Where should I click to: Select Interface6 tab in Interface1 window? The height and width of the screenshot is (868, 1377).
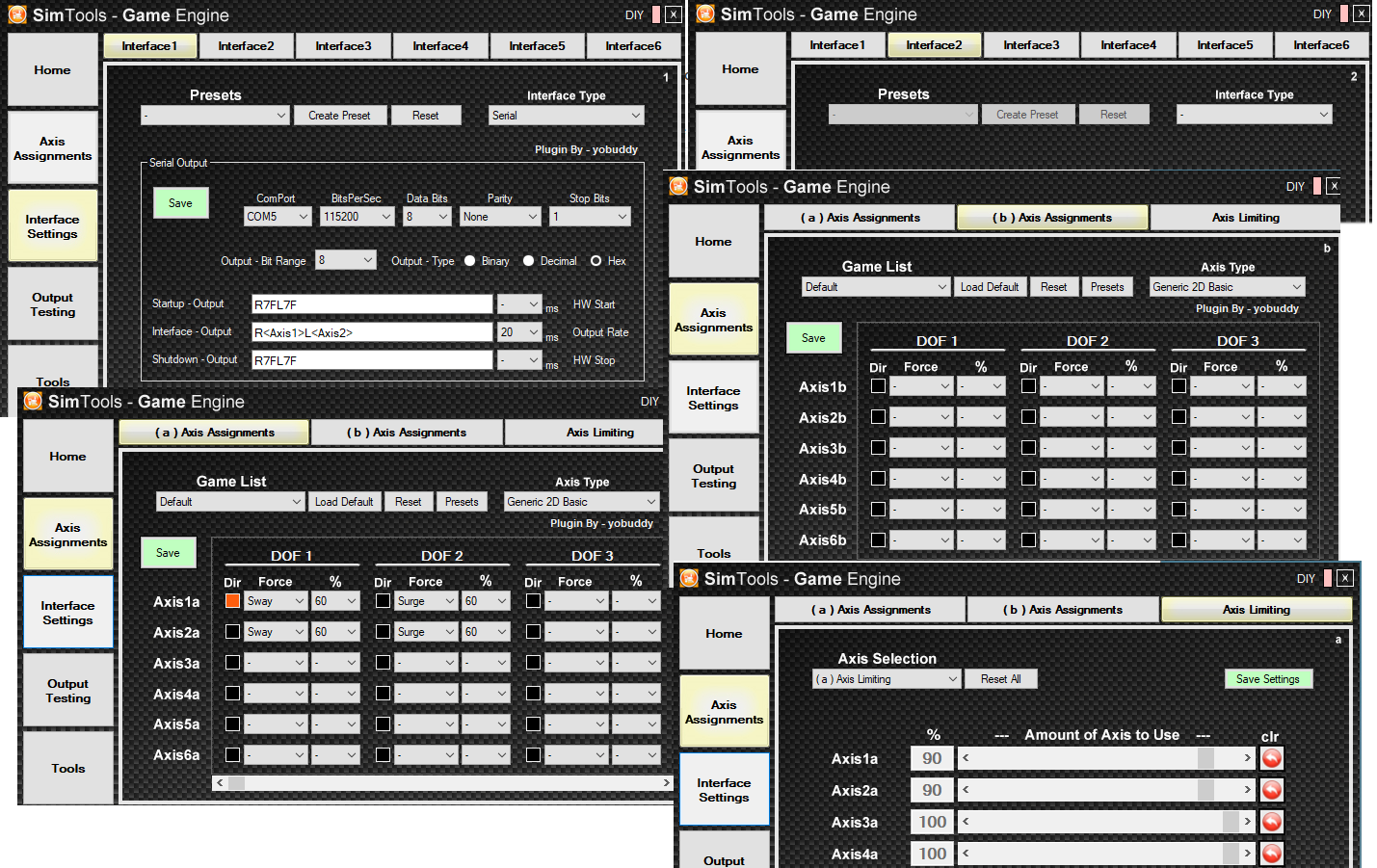633,45
